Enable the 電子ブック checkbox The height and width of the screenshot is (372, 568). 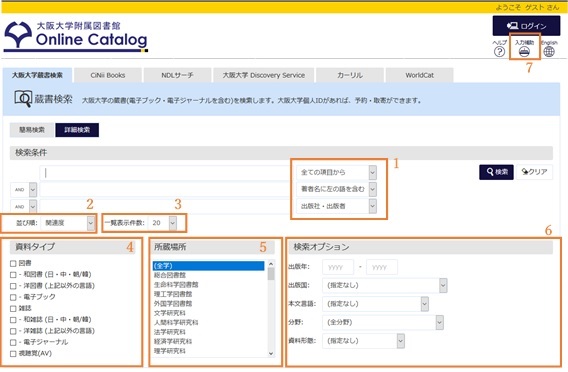(x=13, y=297)
